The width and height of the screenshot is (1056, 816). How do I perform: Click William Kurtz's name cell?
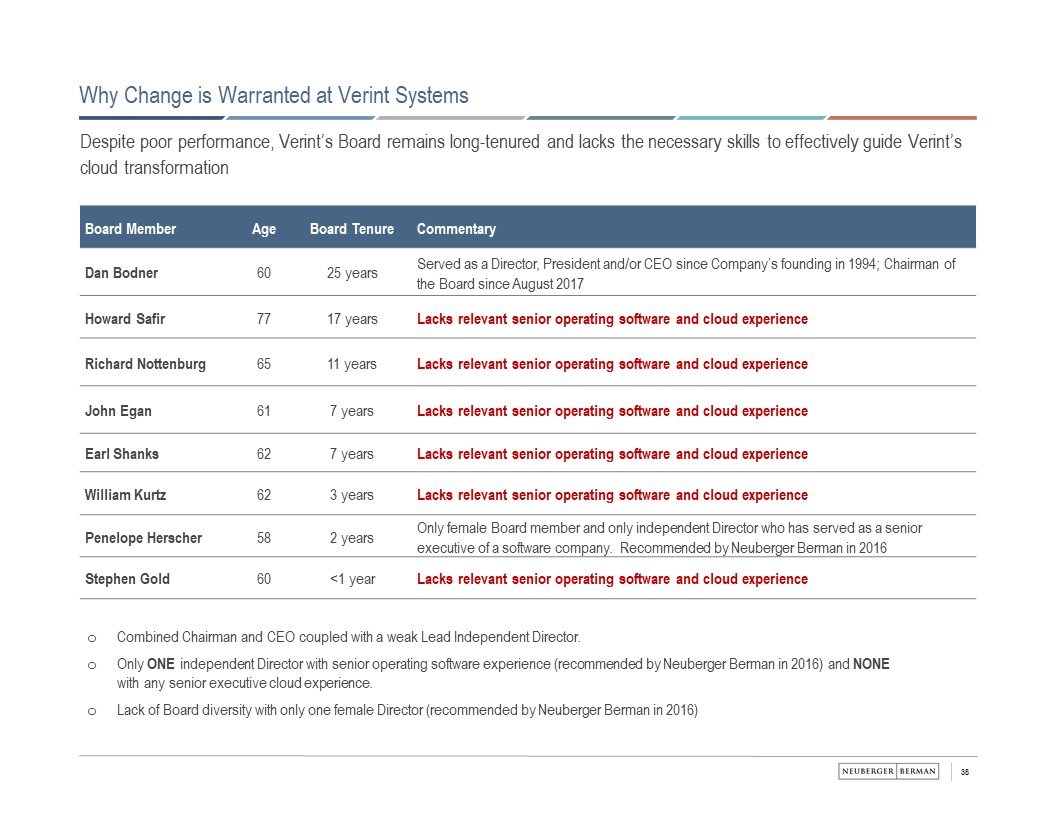pos(125,495)
